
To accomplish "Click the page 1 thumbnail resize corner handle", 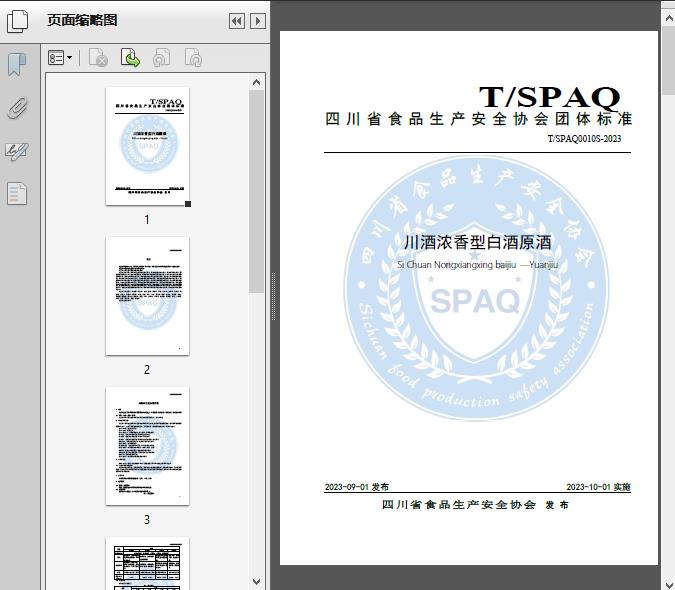I will tap(188, 204).
